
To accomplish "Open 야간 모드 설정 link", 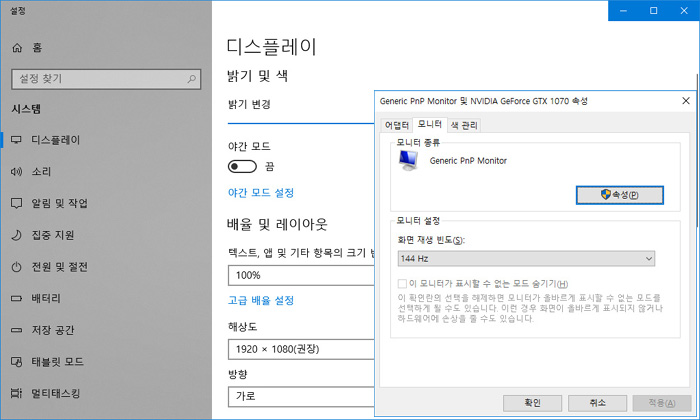I will 261,193.
